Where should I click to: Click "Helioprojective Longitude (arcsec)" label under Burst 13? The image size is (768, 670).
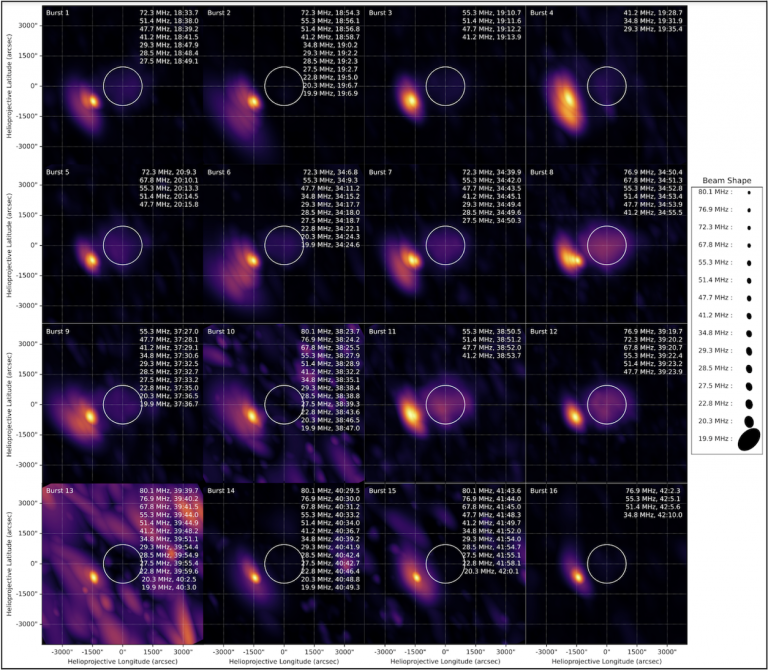click(x=122, y=662)
